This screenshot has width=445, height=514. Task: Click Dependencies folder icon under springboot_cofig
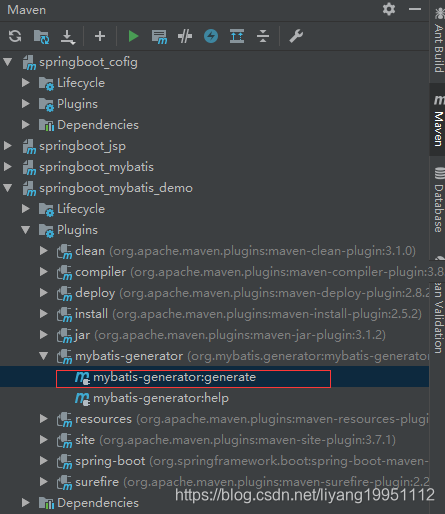(x=46, y=125)
